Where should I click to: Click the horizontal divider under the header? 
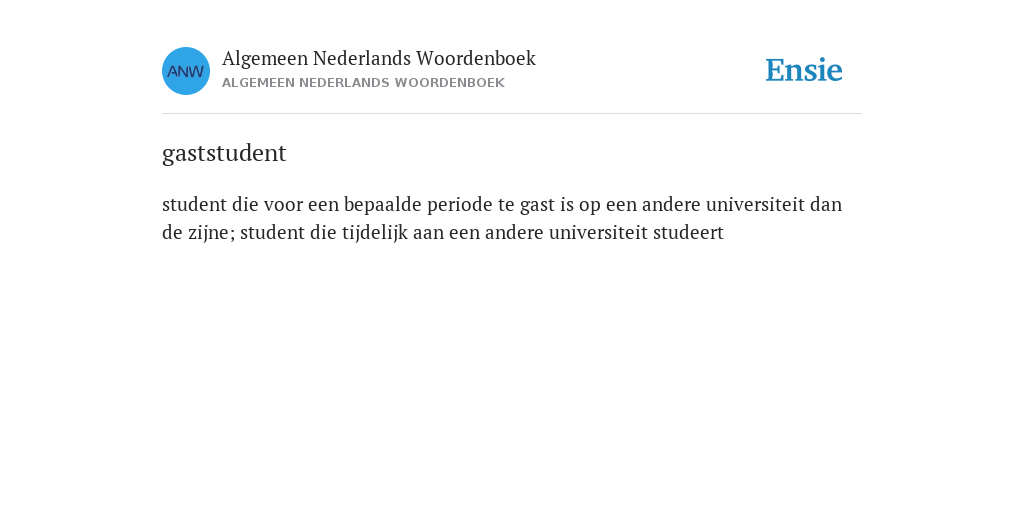512,114
